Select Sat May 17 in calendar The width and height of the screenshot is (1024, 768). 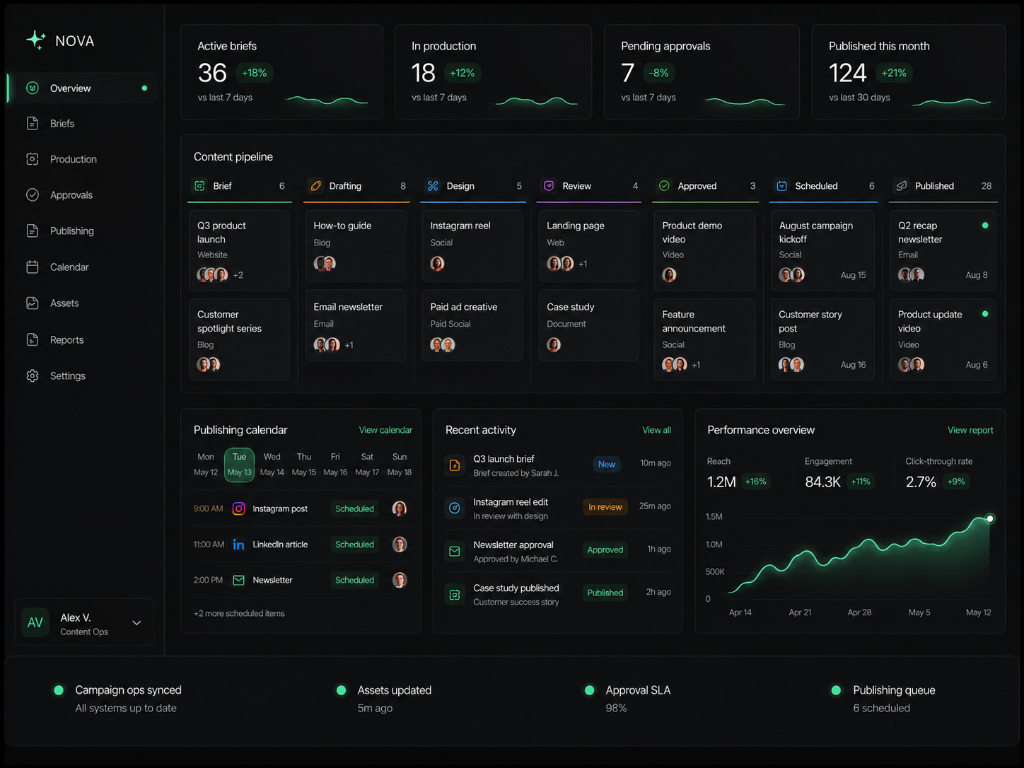(367, 464)
